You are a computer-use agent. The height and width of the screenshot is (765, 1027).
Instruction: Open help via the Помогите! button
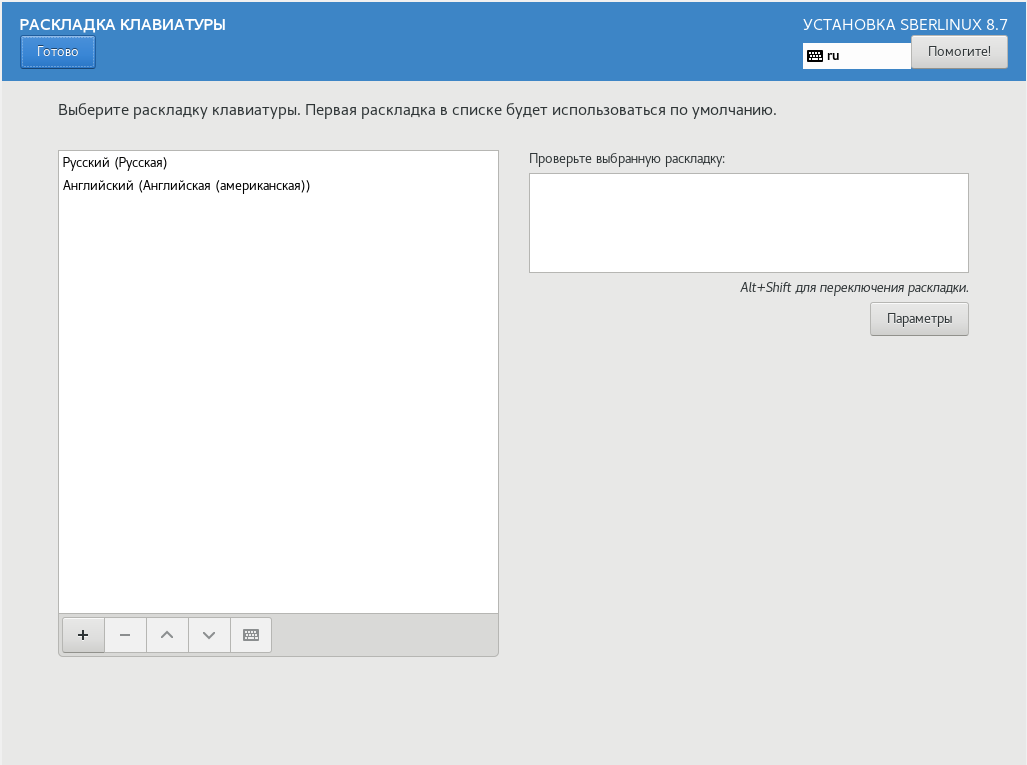click(958, 52)
